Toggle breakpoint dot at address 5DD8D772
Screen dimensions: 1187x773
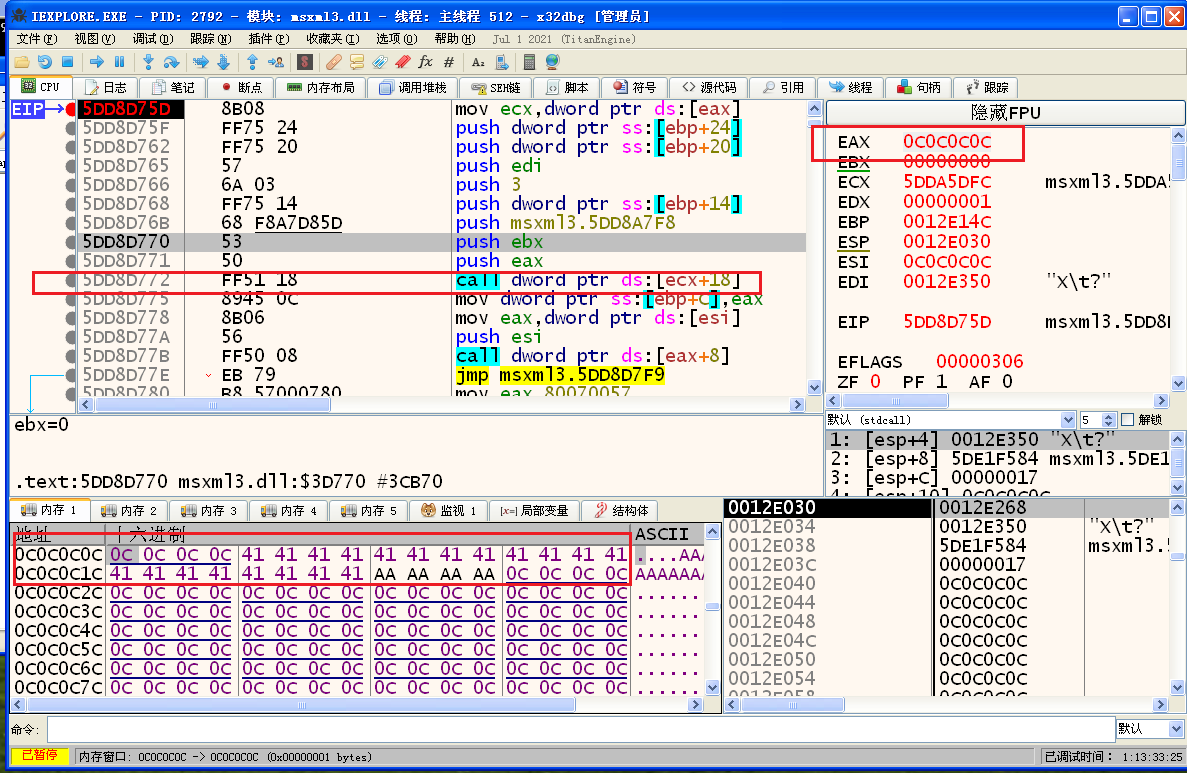(x=71, y=281)
